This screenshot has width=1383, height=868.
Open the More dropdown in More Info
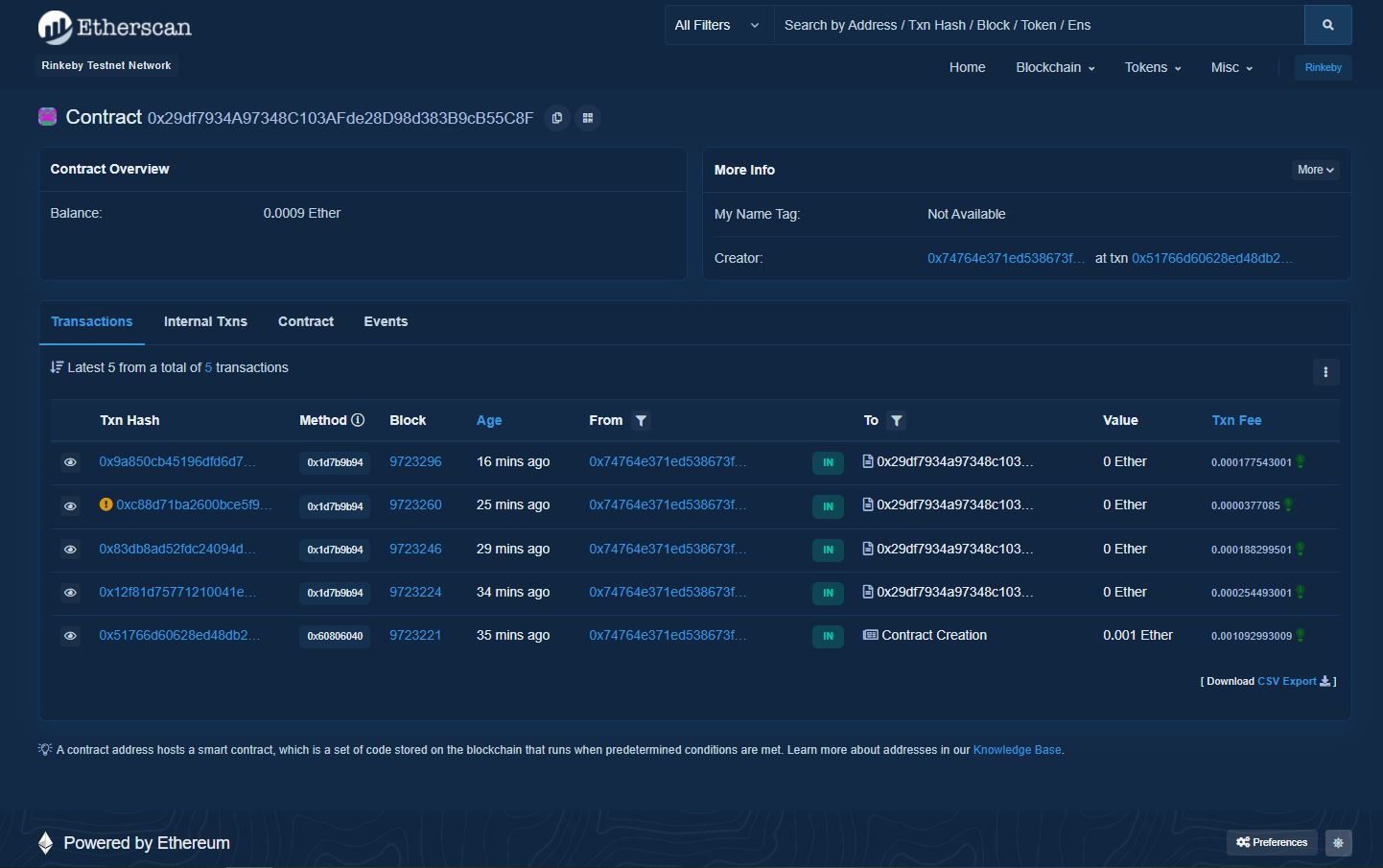point(1316,170)
